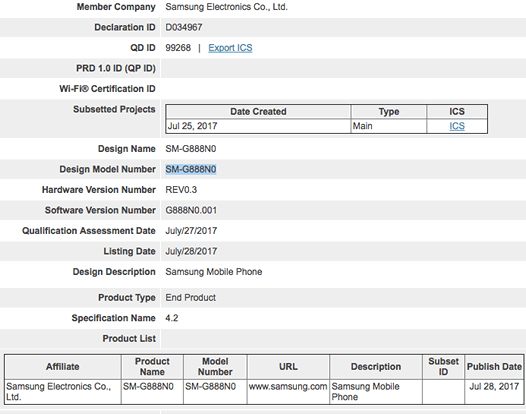Image resolution: width=526 pixels, height=414 pixels.
Task: Click the Product Type value End Product
Action: point(191,298)
